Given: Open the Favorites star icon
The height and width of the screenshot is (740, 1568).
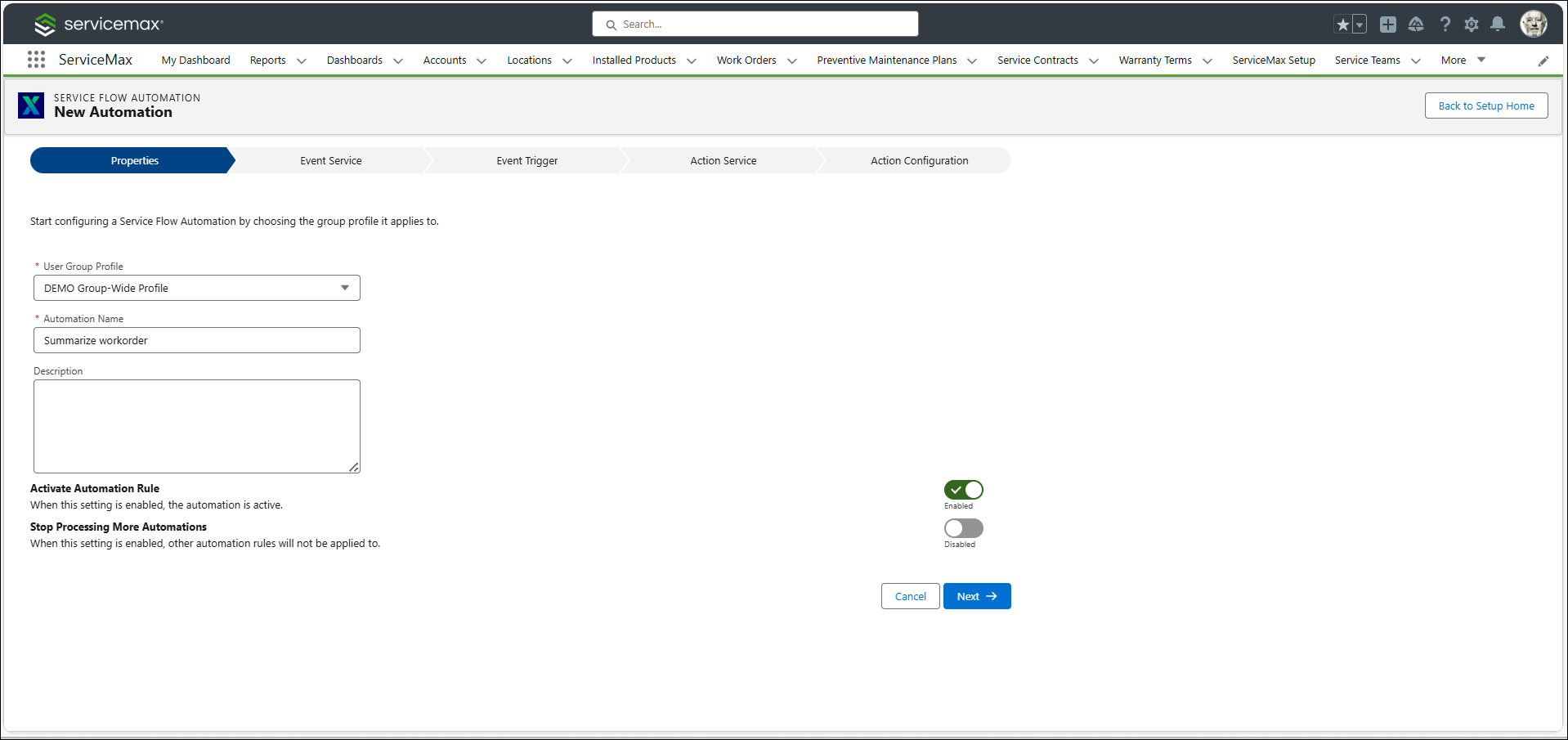Looking at the screenshot, I should pos(1342,25).
